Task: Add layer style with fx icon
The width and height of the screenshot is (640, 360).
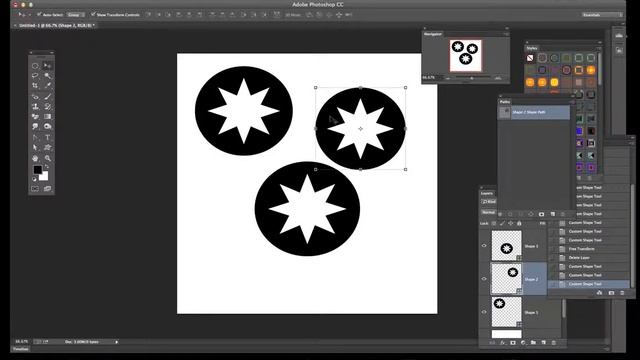Action: (503, 343)
